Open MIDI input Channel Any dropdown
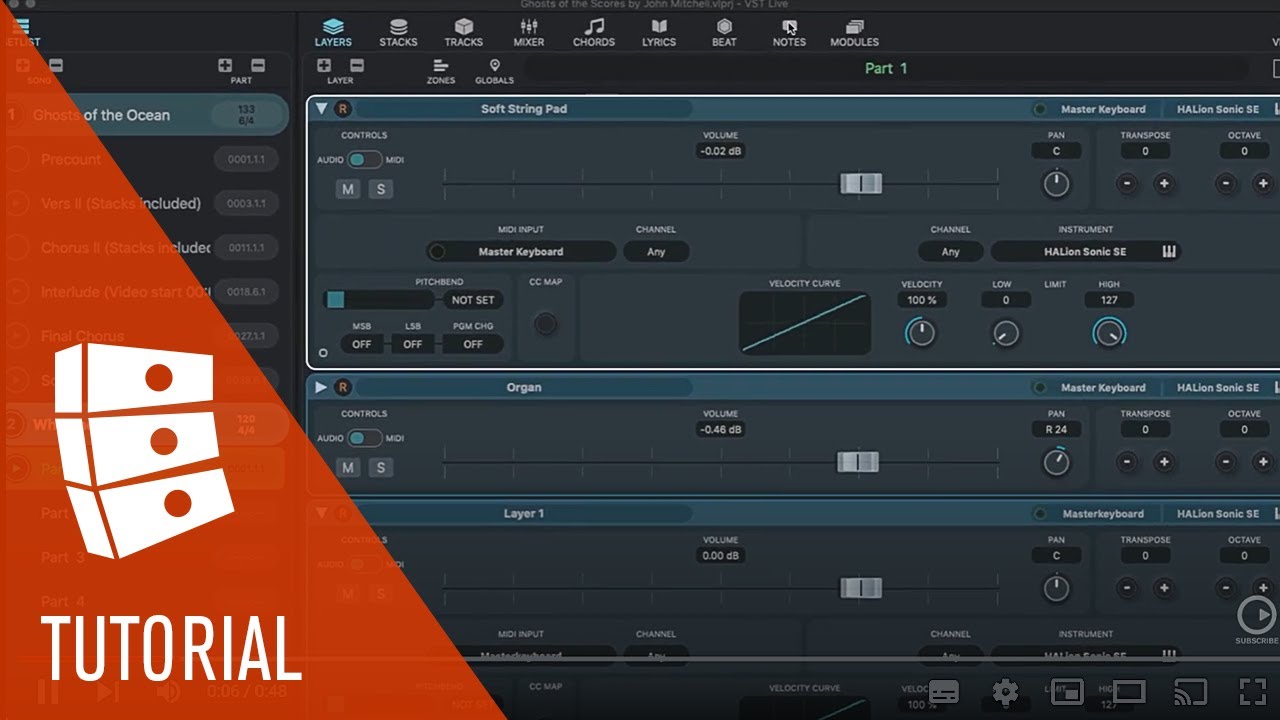1280x720 pixels. (656, 252)
